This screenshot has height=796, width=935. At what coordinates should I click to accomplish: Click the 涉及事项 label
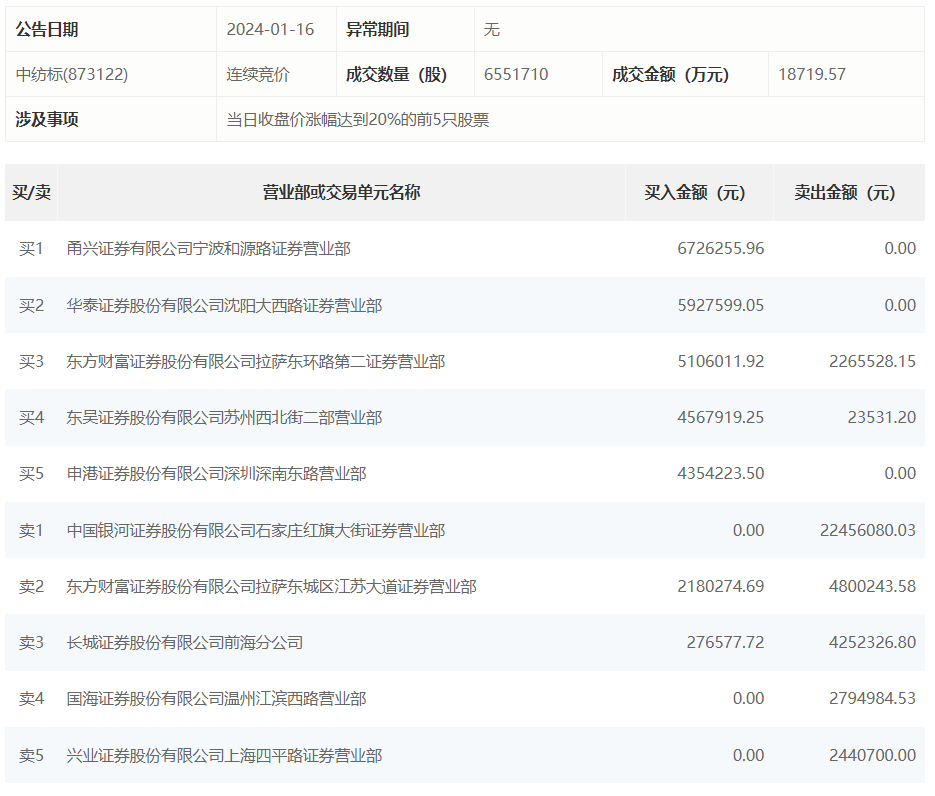(x=47, y=119)
